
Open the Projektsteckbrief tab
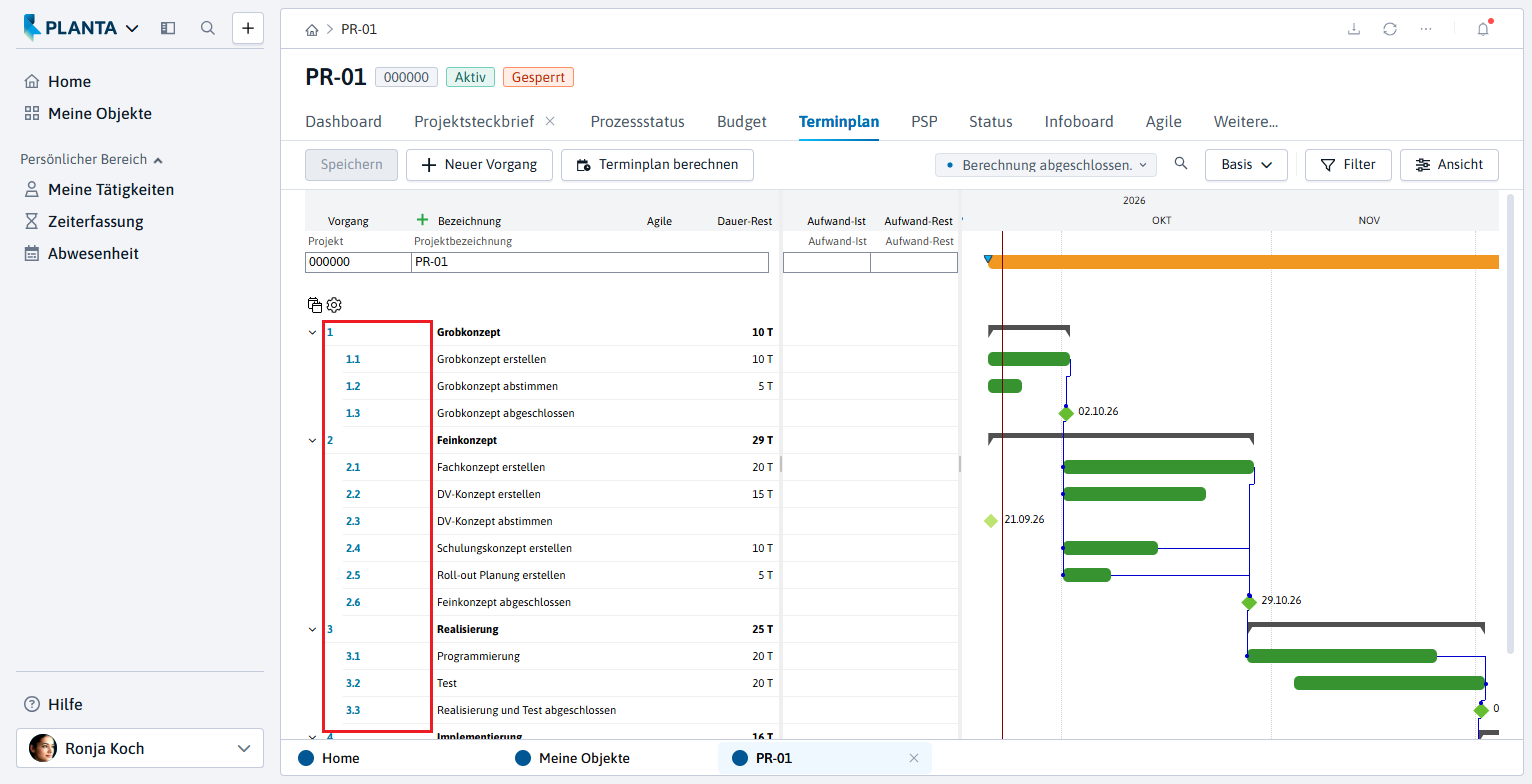tap(475, 122)
